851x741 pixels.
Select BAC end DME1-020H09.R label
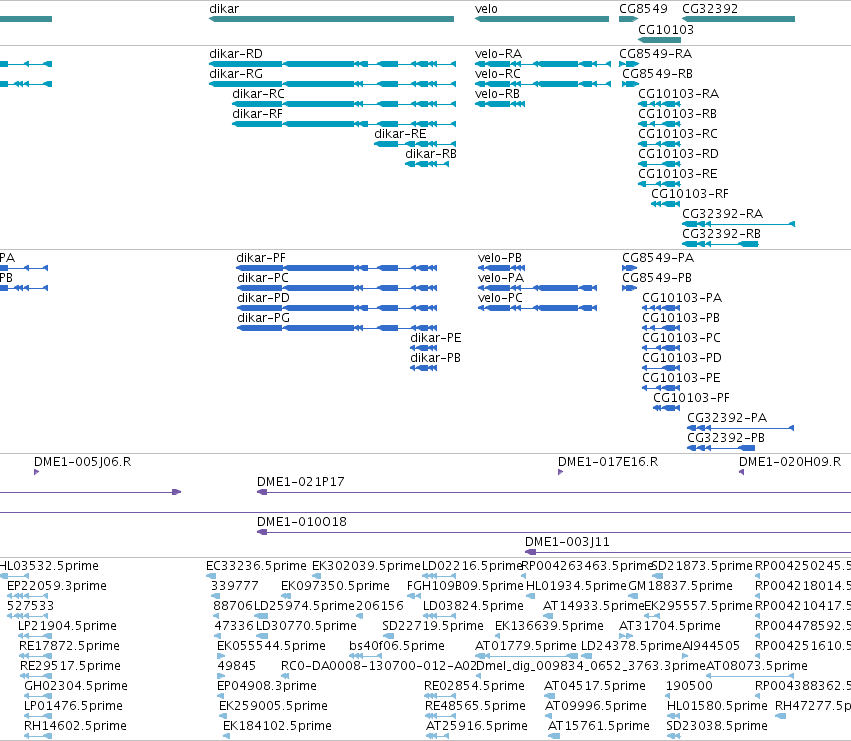click(790, 463)
